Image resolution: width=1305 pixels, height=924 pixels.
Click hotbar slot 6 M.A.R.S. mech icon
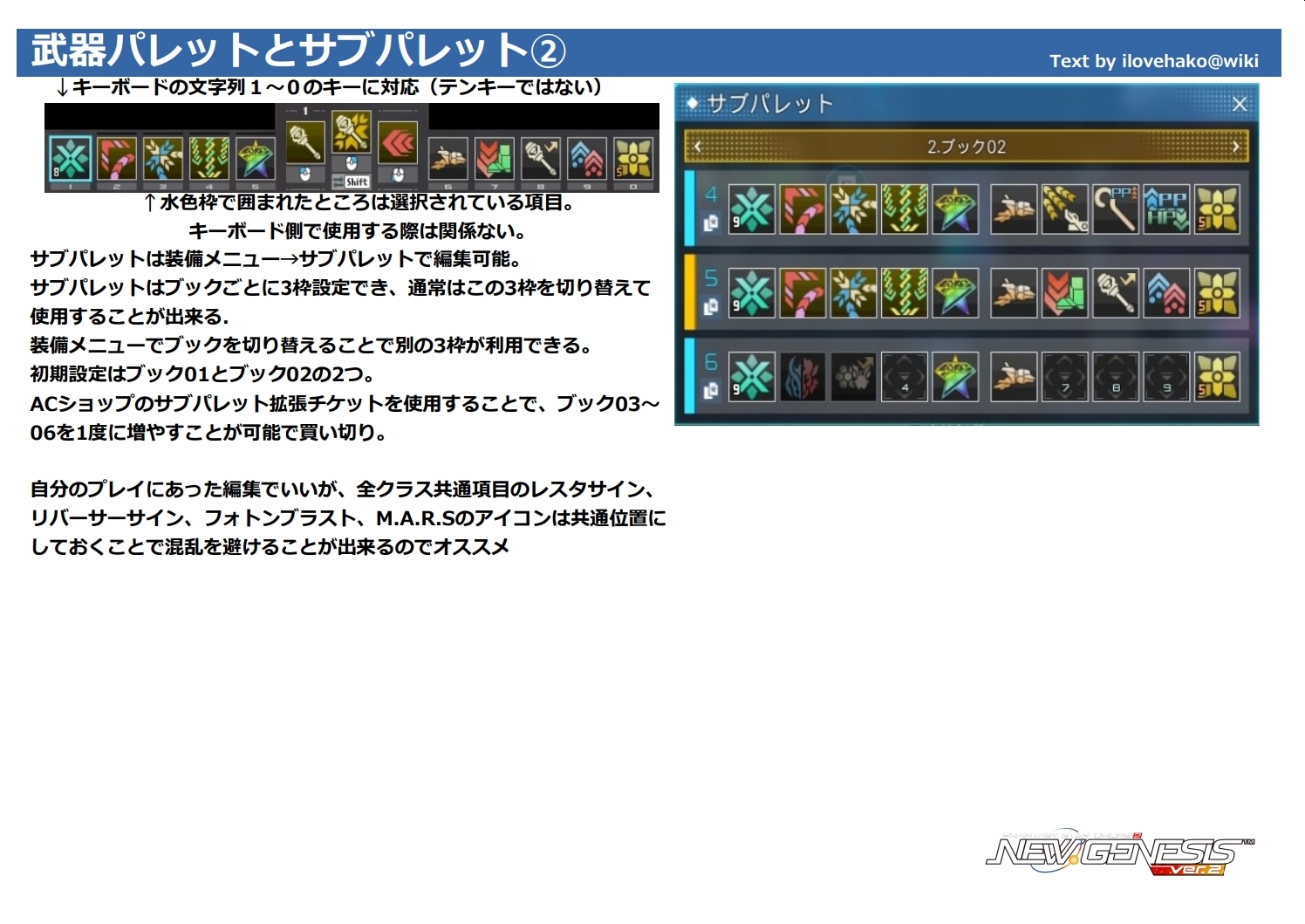click(448, 159)
